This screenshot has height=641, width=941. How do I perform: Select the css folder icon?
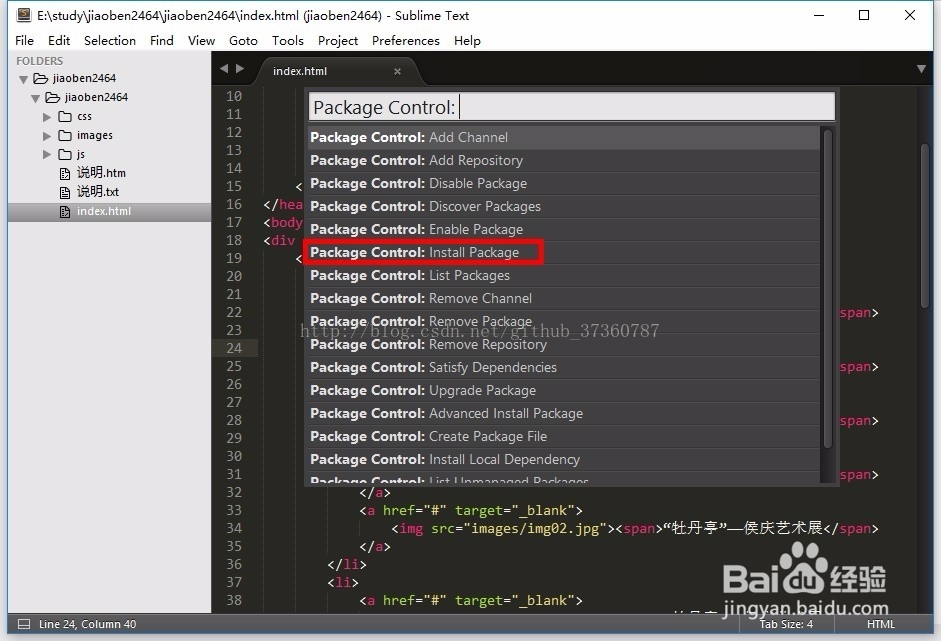pyautogui.click(x=65, y=116)
